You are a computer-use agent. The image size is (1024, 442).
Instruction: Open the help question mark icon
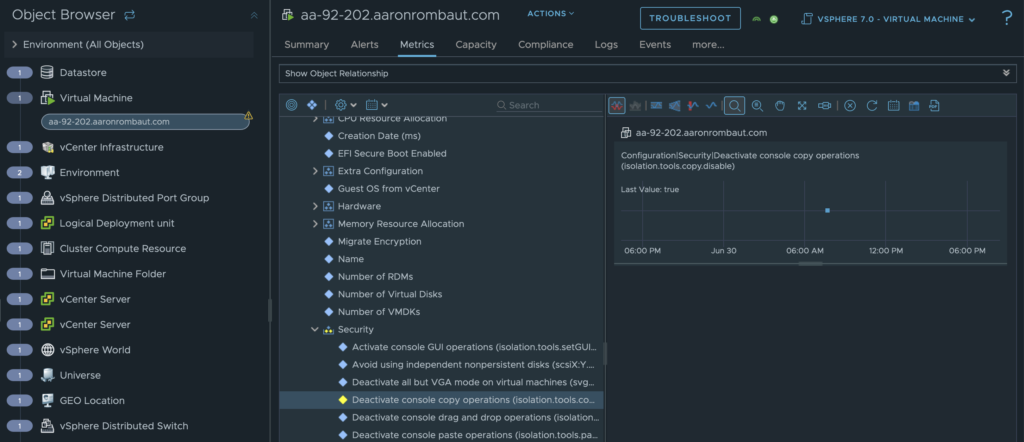click(x=1006, y=18)
